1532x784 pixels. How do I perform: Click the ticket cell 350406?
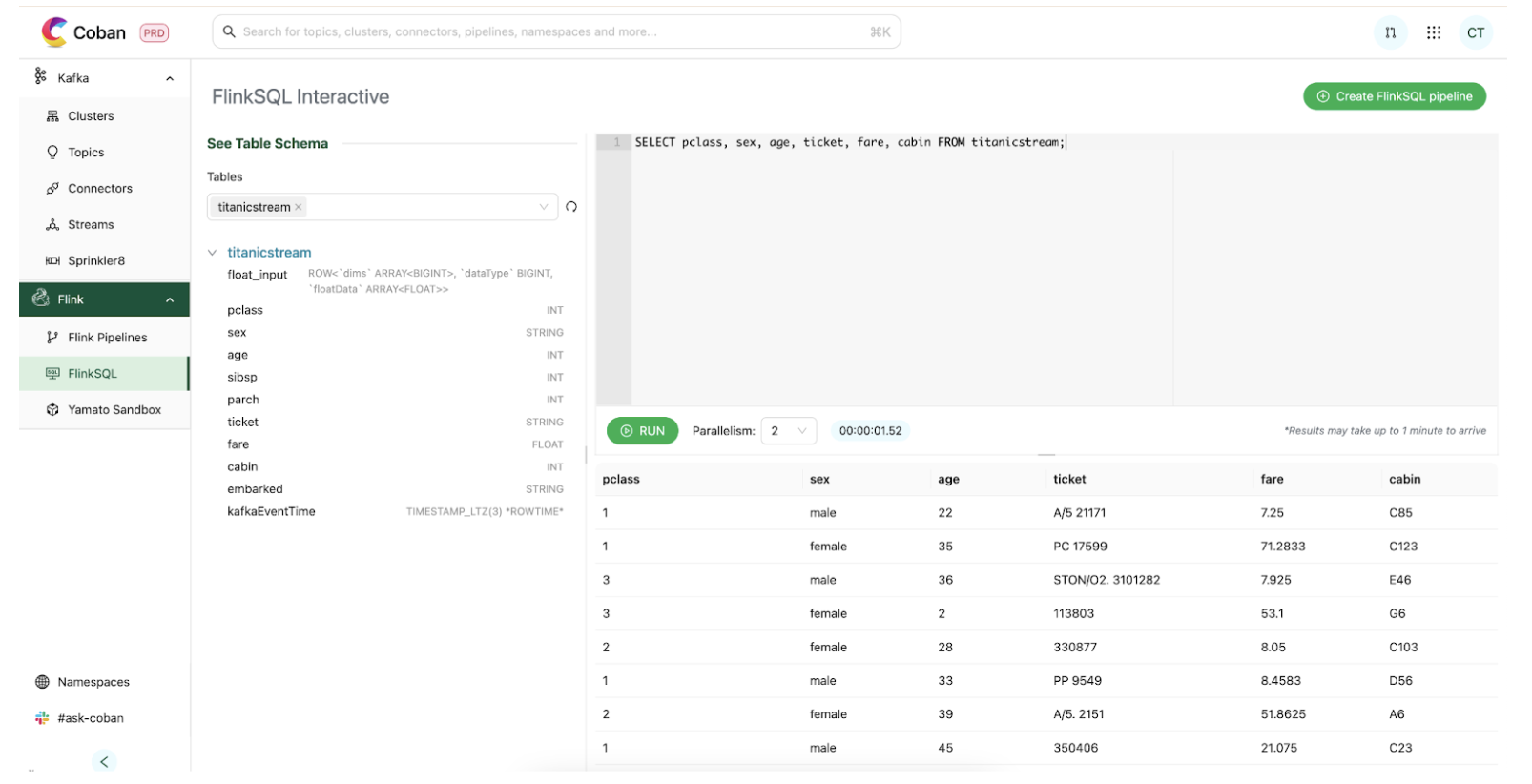pos(1075,749)
